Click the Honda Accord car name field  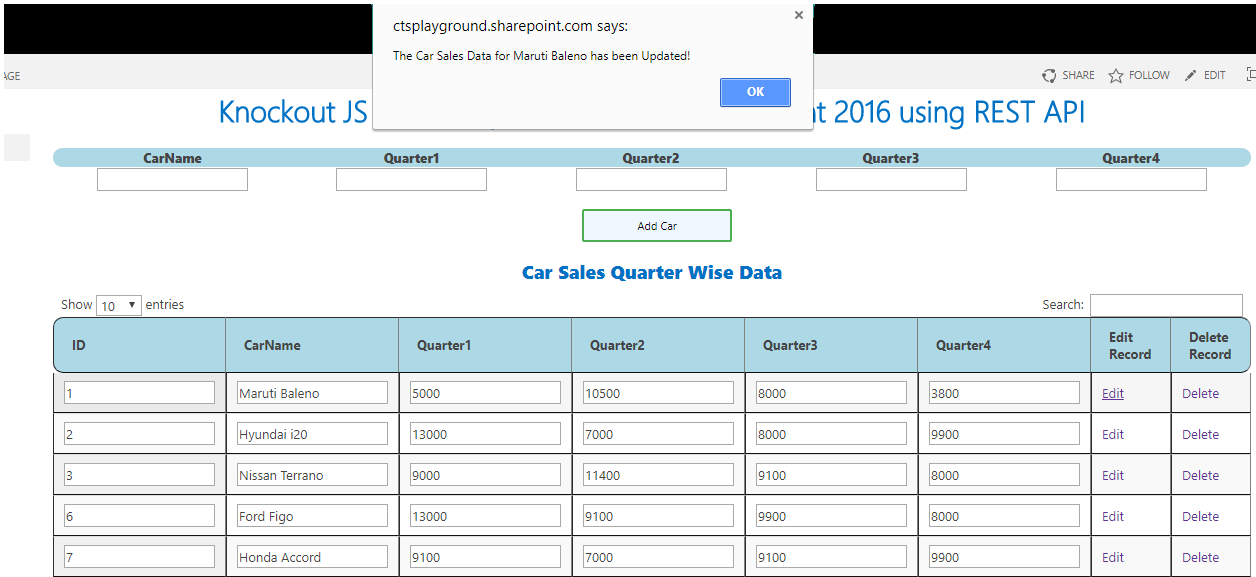pos(312,557)
